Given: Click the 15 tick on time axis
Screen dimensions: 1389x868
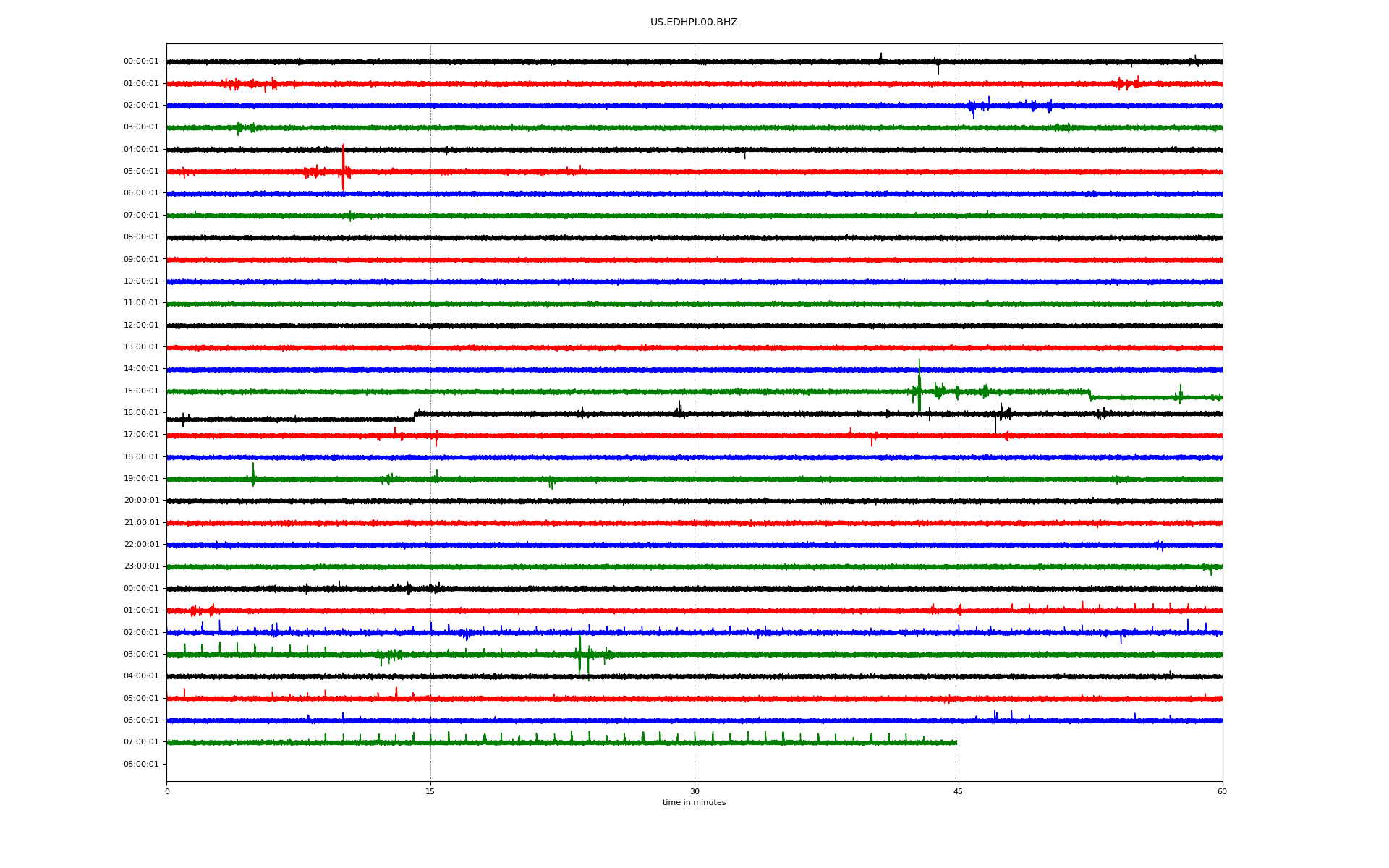Looking at the screenshot, I should [430, 791].
